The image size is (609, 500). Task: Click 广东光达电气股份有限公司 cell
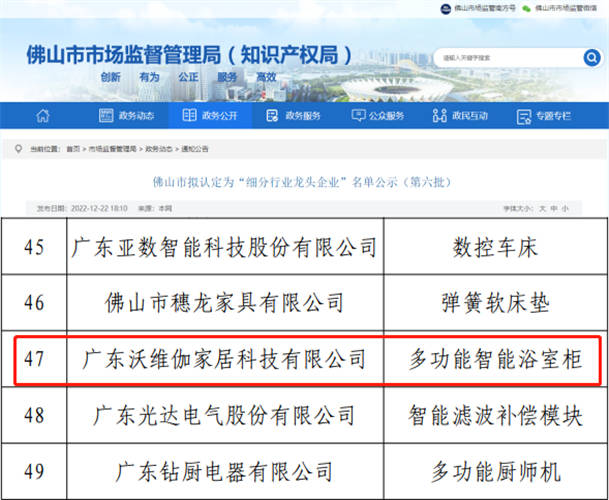(x=225, y=415)
